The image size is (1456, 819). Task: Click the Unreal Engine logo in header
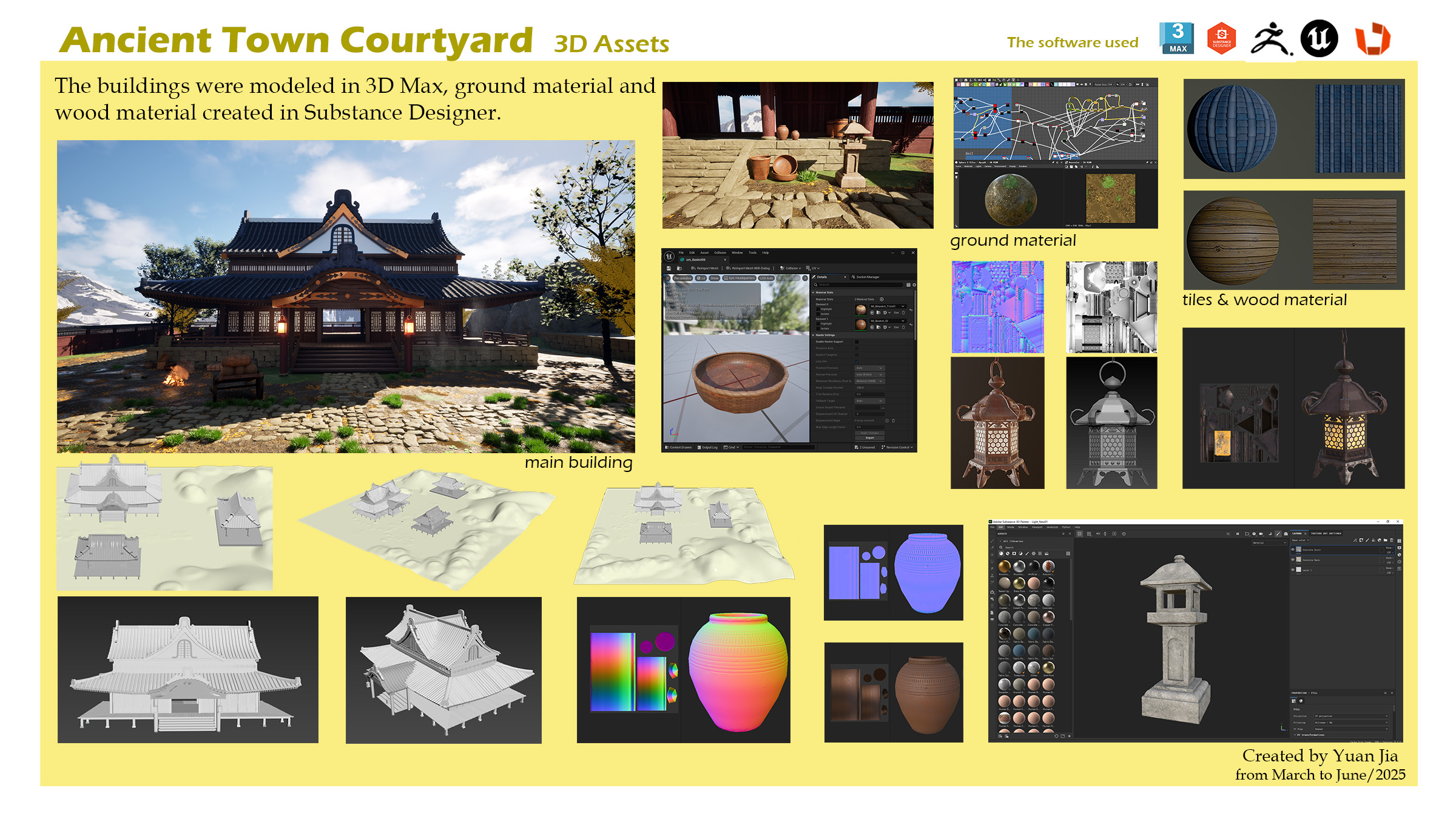[x=1319, y=39]
